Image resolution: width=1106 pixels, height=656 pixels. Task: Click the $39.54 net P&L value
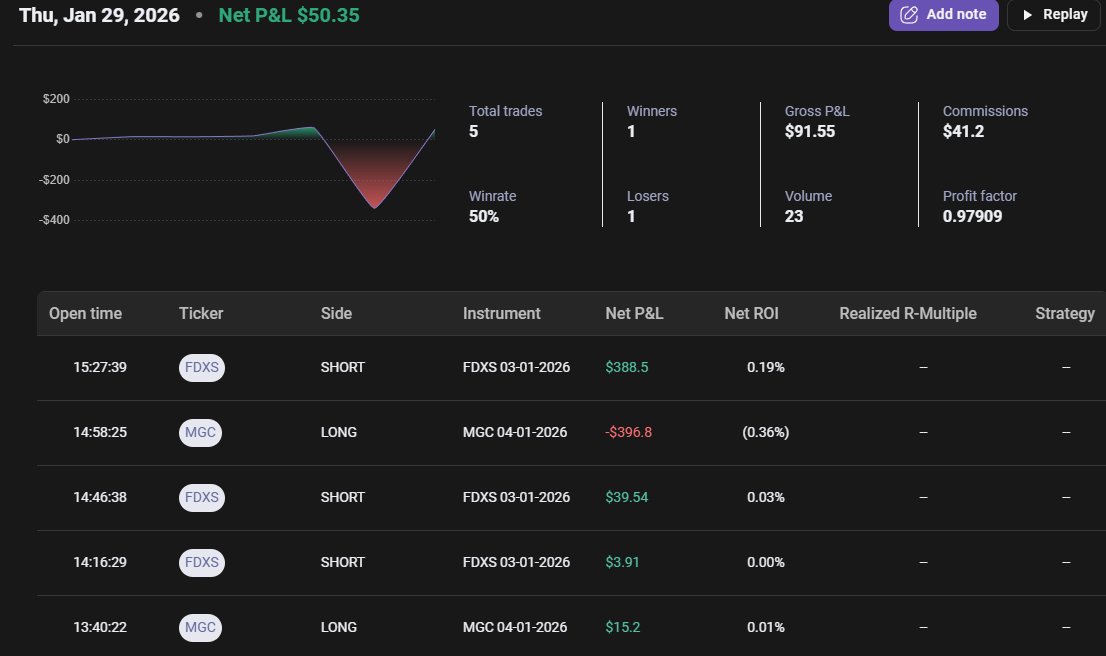[627, 497]
